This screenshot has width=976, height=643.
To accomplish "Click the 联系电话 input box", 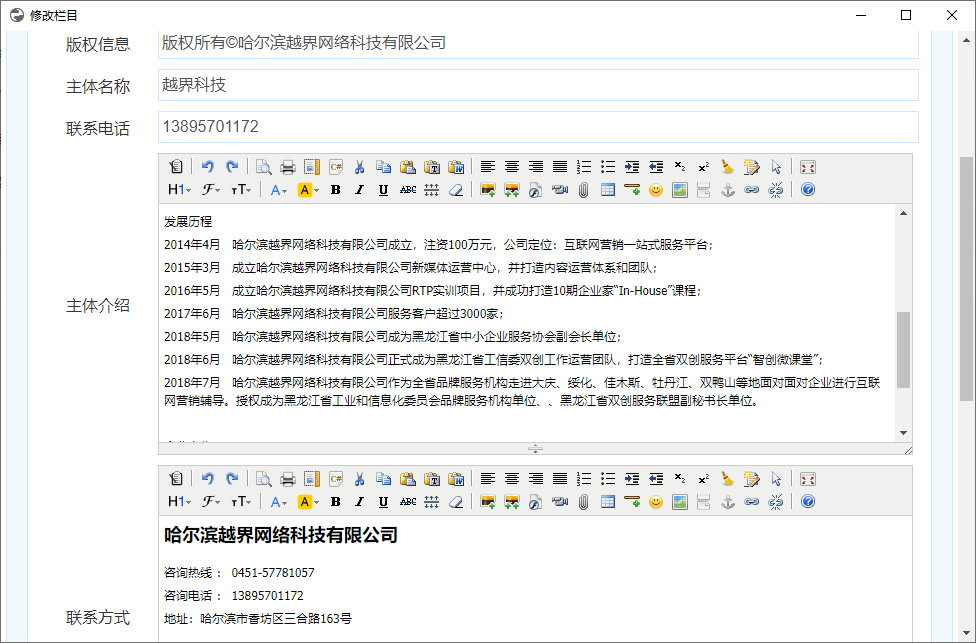I will [x=538, y=127].
